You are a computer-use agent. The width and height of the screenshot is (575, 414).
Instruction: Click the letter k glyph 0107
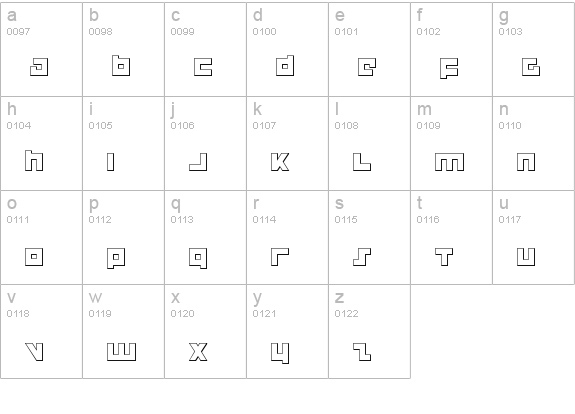click(x=288, y=143)
